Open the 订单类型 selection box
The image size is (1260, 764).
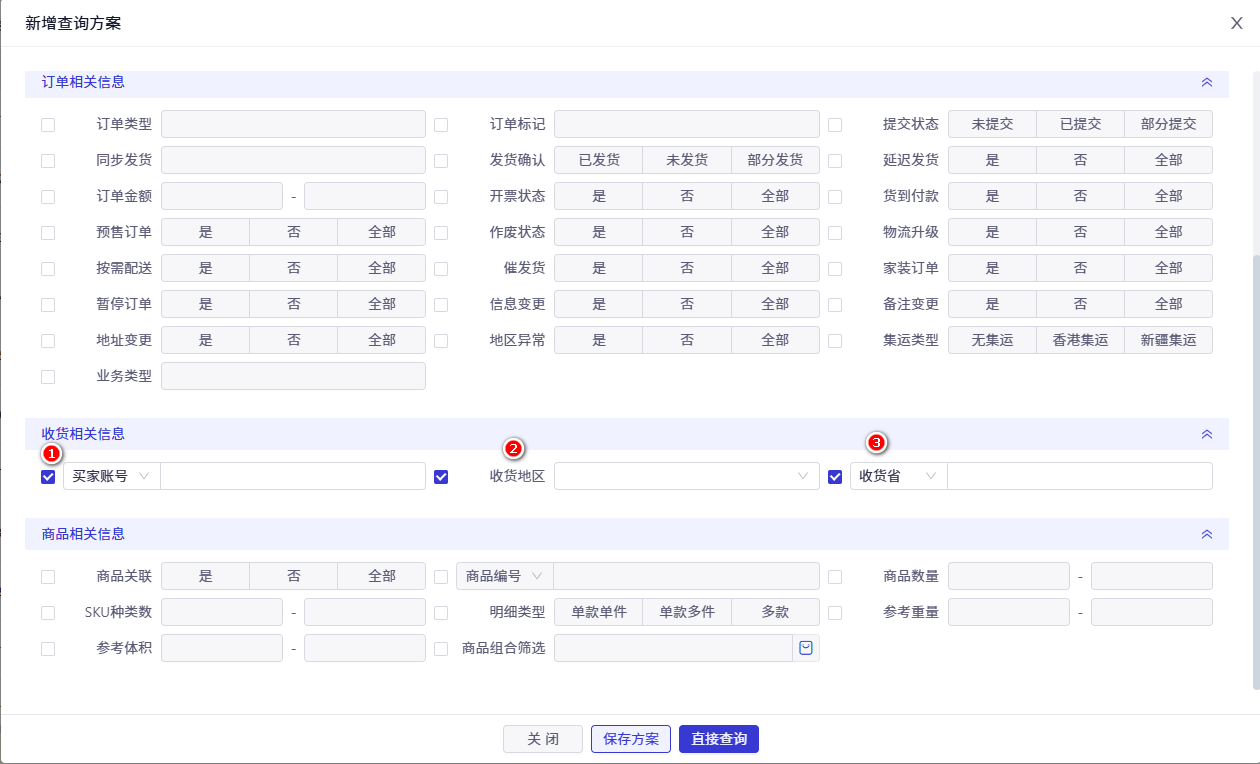pos(294,124)
